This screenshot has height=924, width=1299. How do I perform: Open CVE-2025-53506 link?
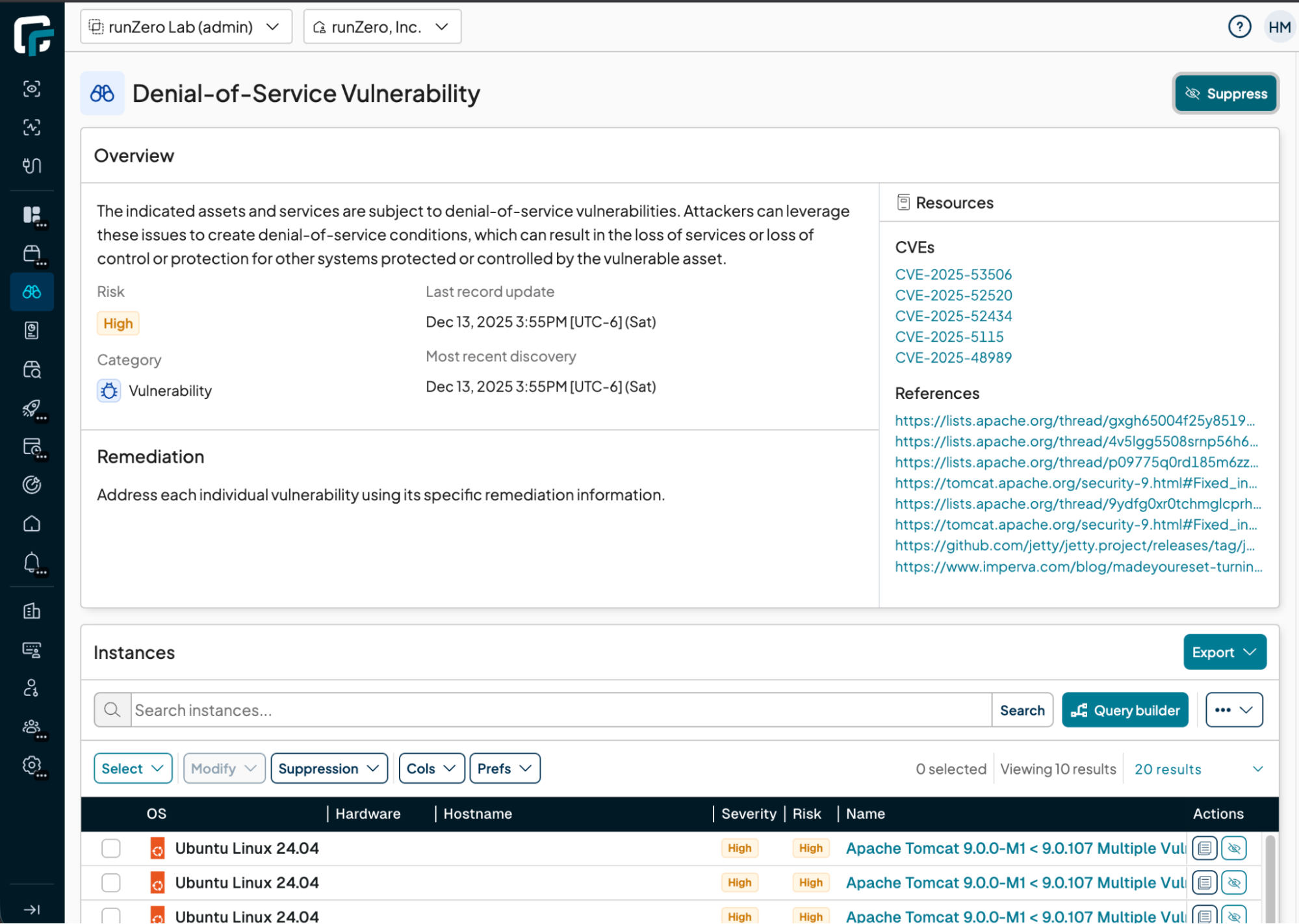pyautogui.click(x=953, y=274)
